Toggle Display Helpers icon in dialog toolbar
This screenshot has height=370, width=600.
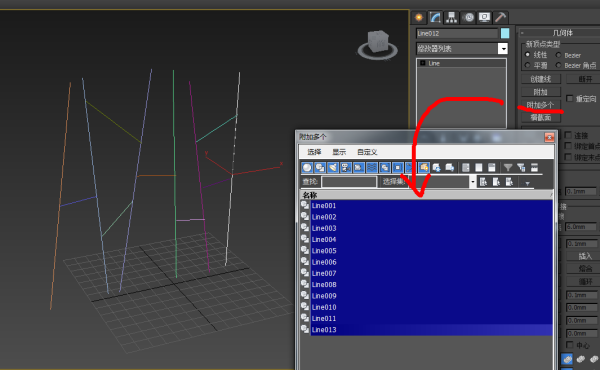click(x=359, y=168)
